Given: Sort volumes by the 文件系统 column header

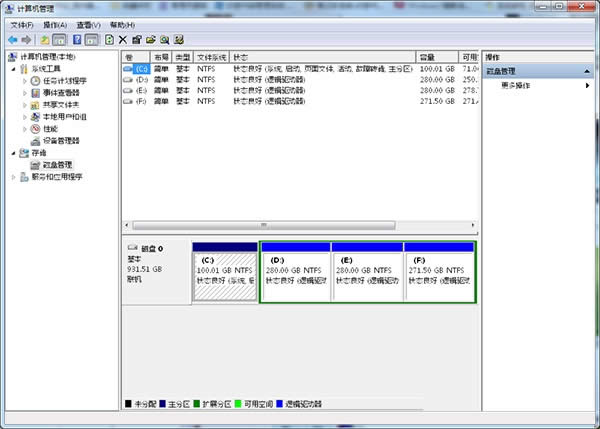Looking at the screenshot, I should pyautogui.click(x=212, y=57).
